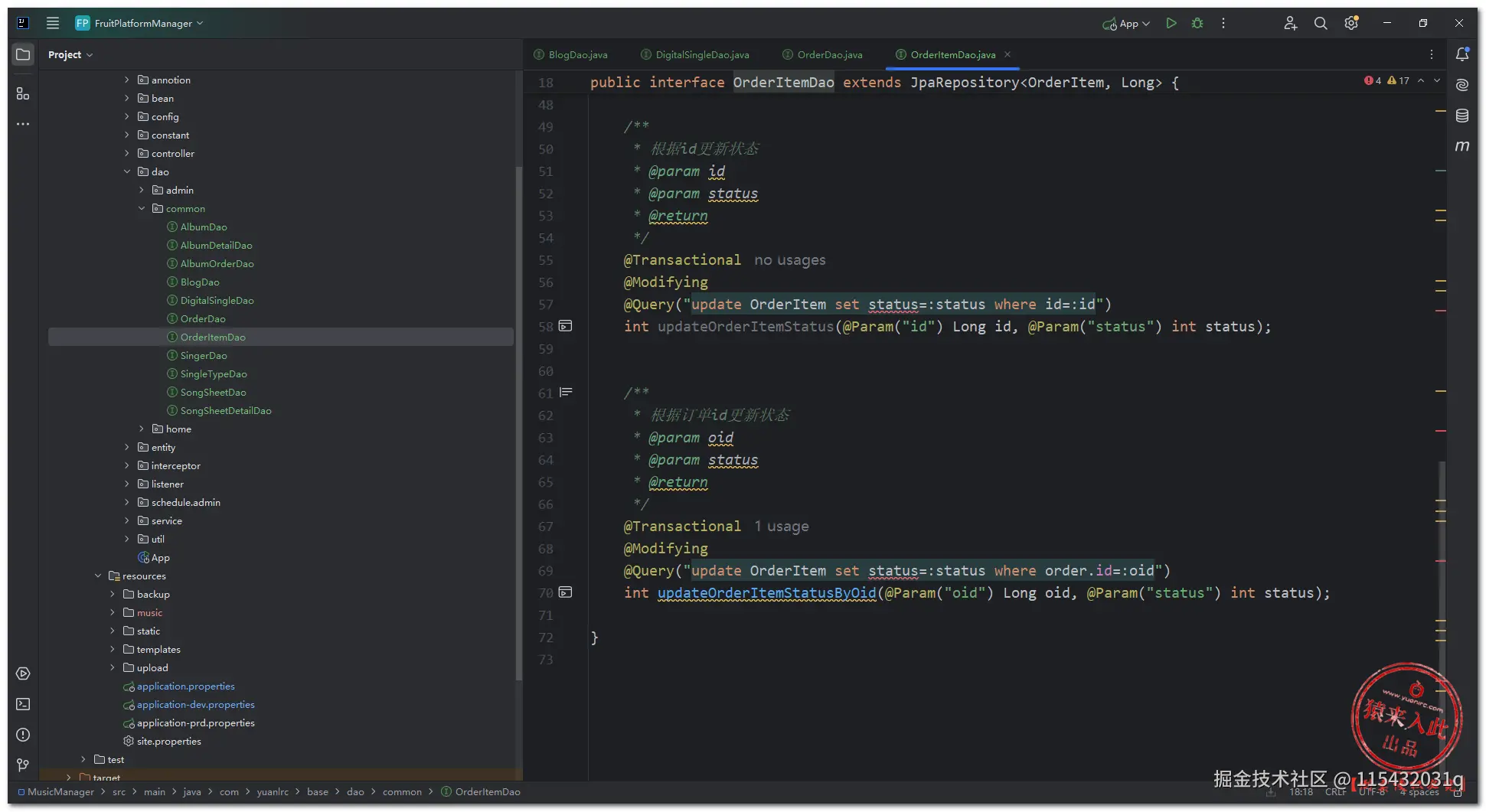1486x812 pixels.
Task: Click the errors count indicator
Action: click(x=1373, y=80)
